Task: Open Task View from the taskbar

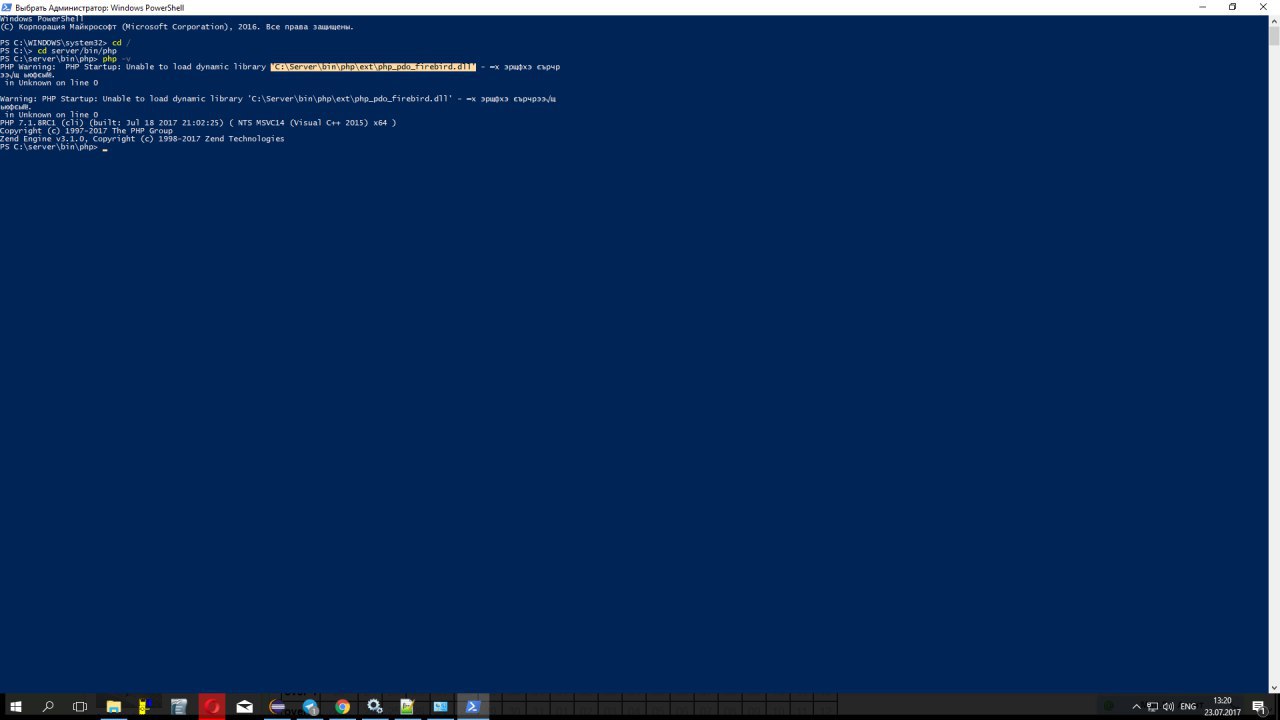Action: click(x=80, y=707)
